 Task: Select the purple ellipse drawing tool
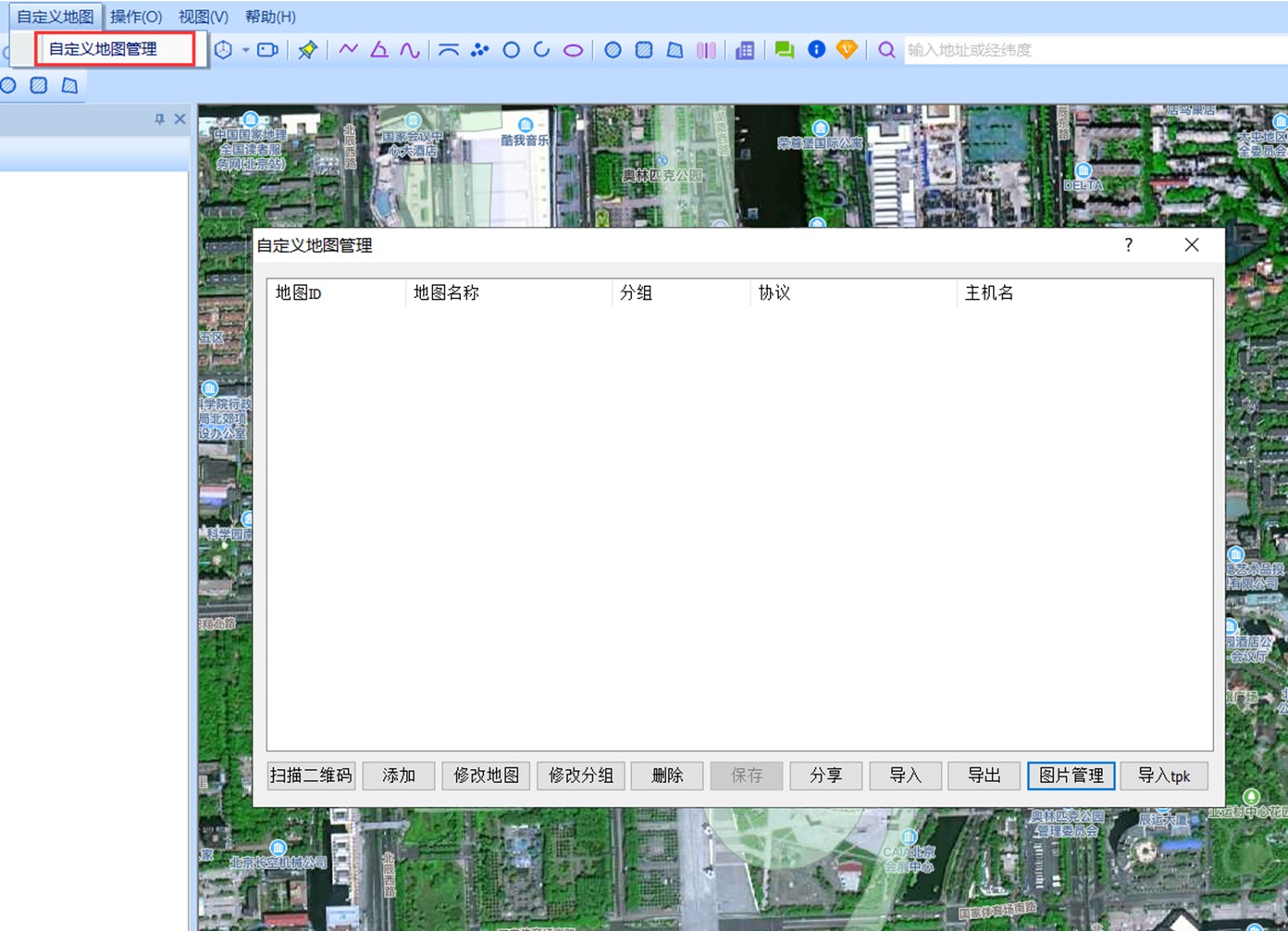[573, 50]
